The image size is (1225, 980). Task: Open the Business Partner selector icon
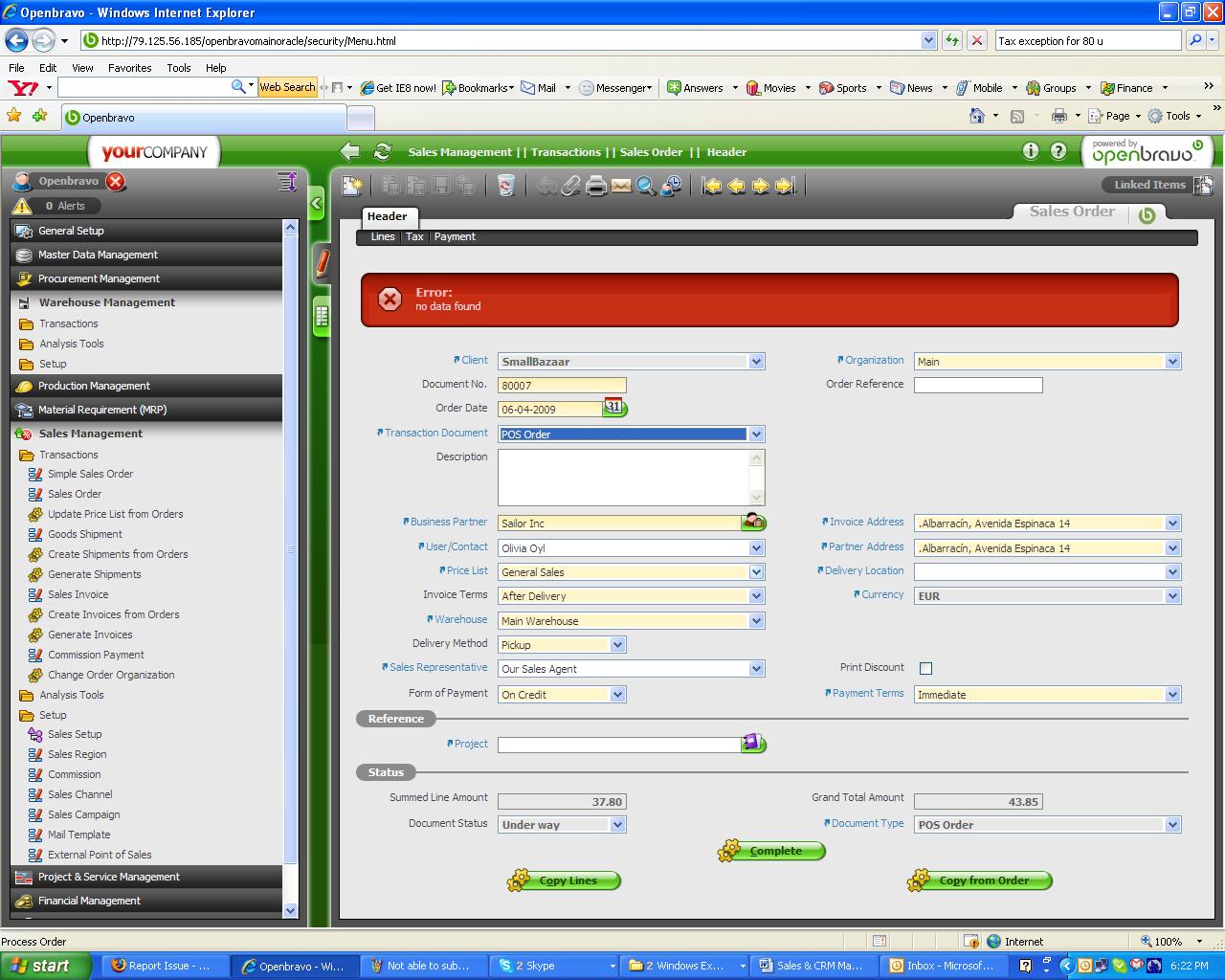754,523
